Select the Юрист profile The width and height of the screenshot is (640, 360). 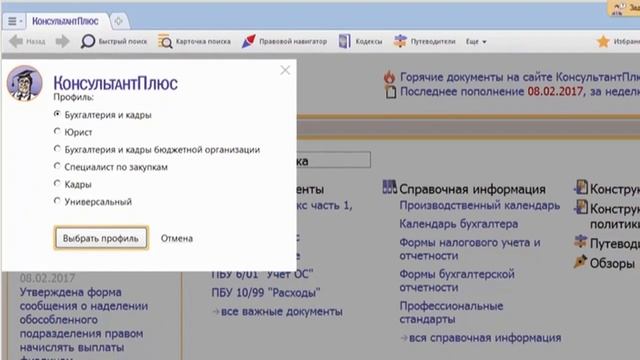click(x=57, y=131)
